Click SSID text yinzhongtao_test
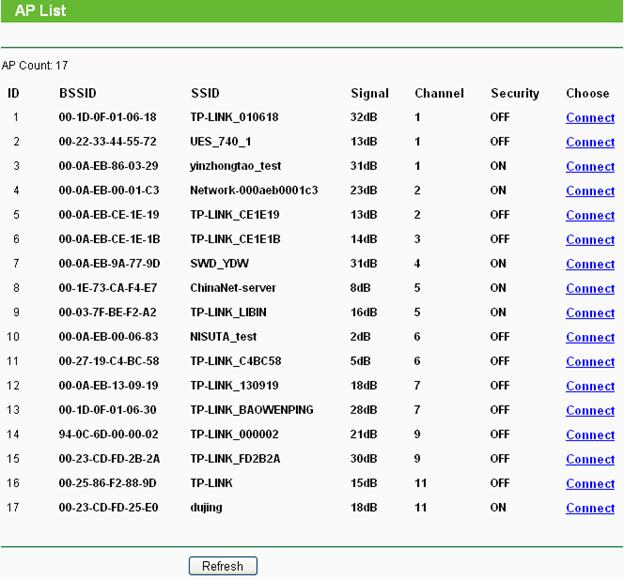Screen dimensions: 624x579 [236, 166]
